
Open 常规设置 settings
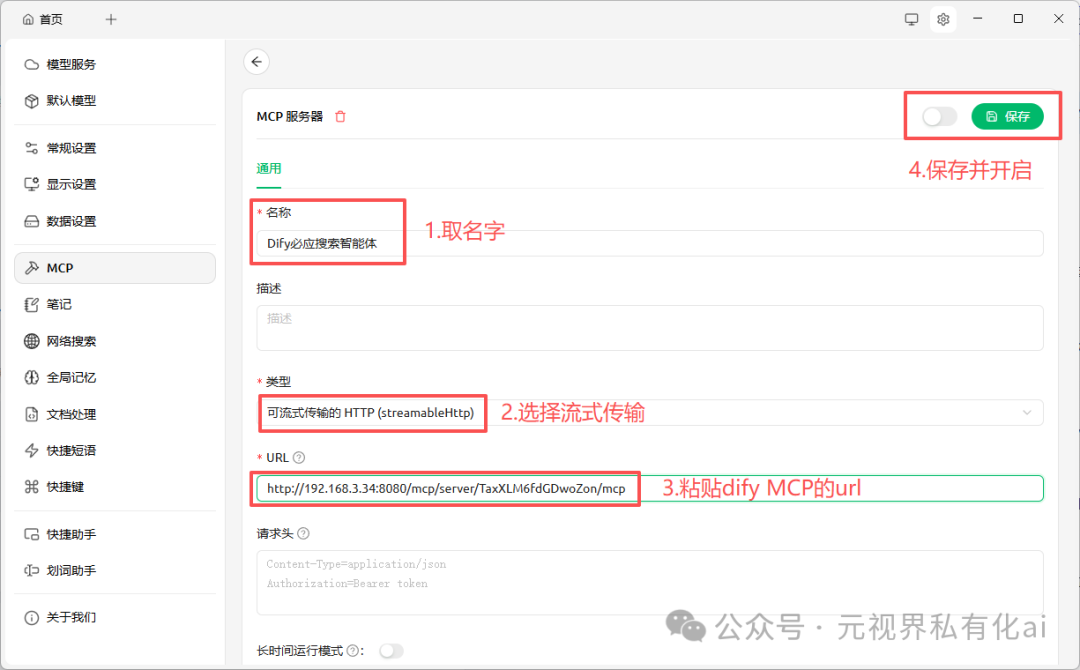pyautogui.click(x=115, y=148)
